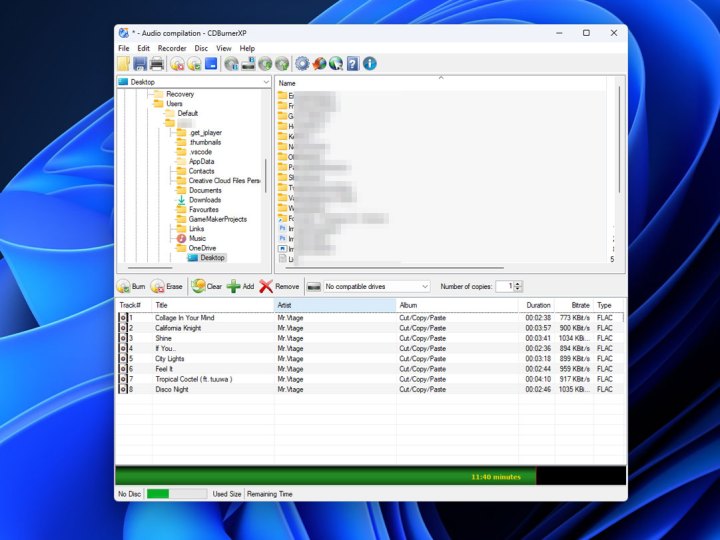
Task: Select the OneDrive folder in the tree
Action: pos(202,248)
